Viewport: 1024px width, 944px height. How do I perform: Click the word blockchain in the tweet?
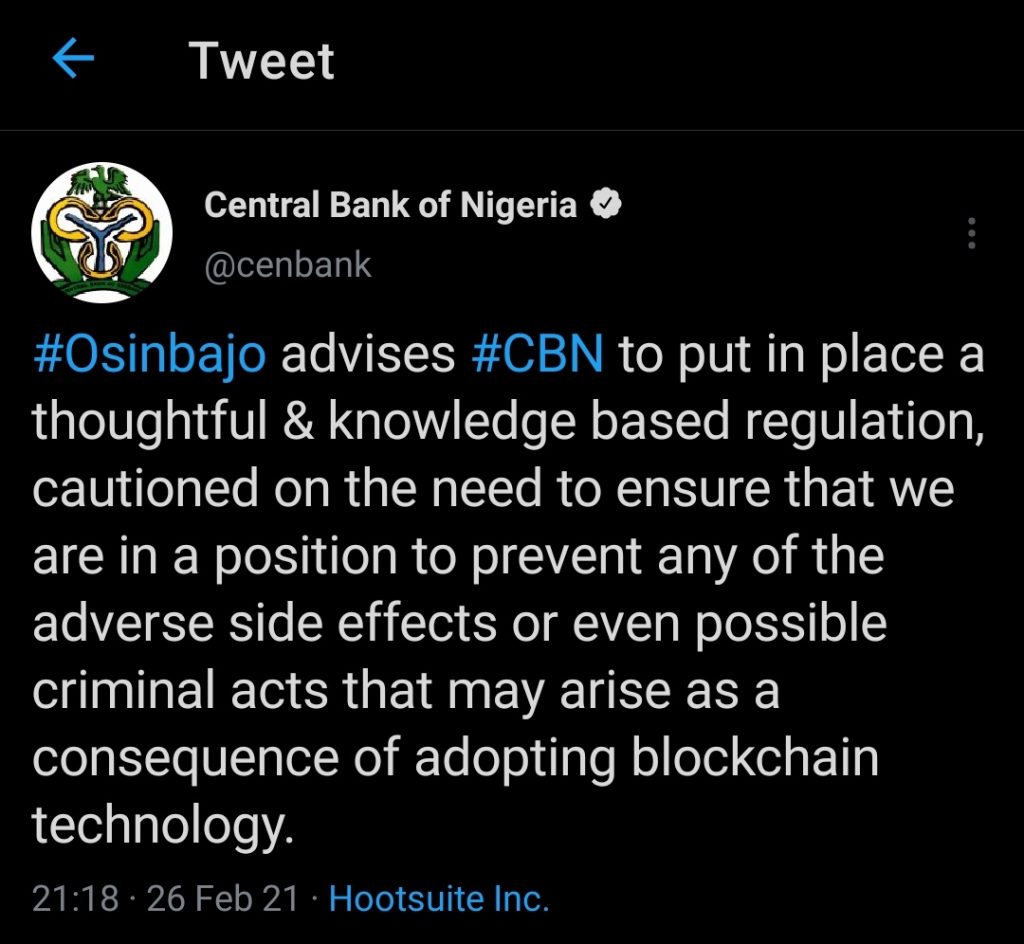click(x=755, y=758)
